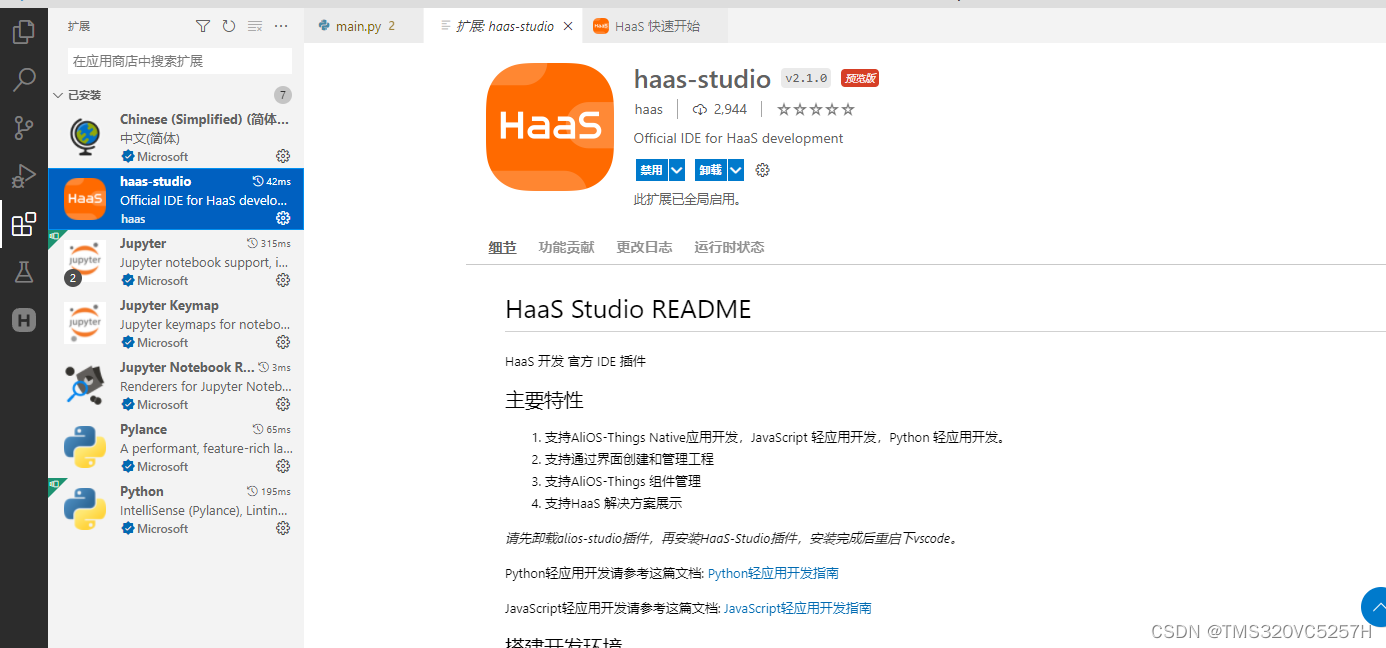
Task: Click the filter extensions funnel icon
Action: [x=203, y=26]
